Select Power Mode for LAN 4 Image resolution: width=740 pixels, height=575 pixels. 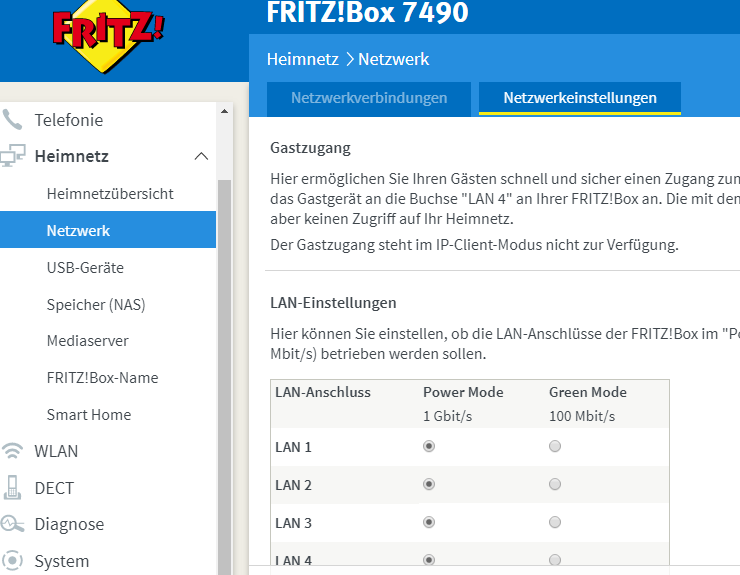pyautogui.click(x=429, y=560)
